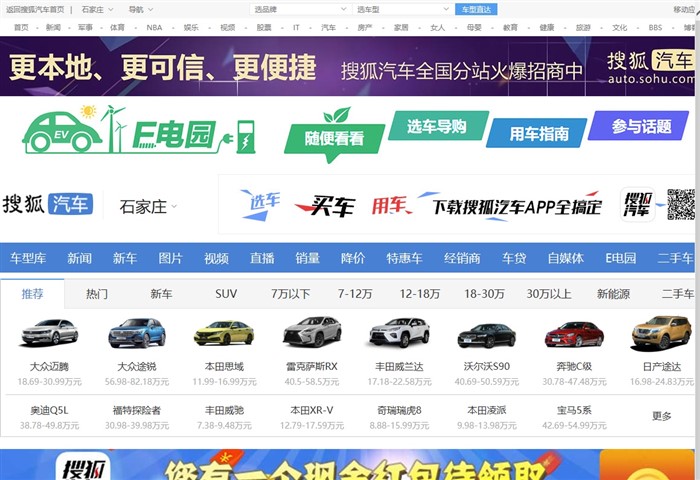
Task: Open 经销商 in the blue navigation bar
Action: [462, 258]
